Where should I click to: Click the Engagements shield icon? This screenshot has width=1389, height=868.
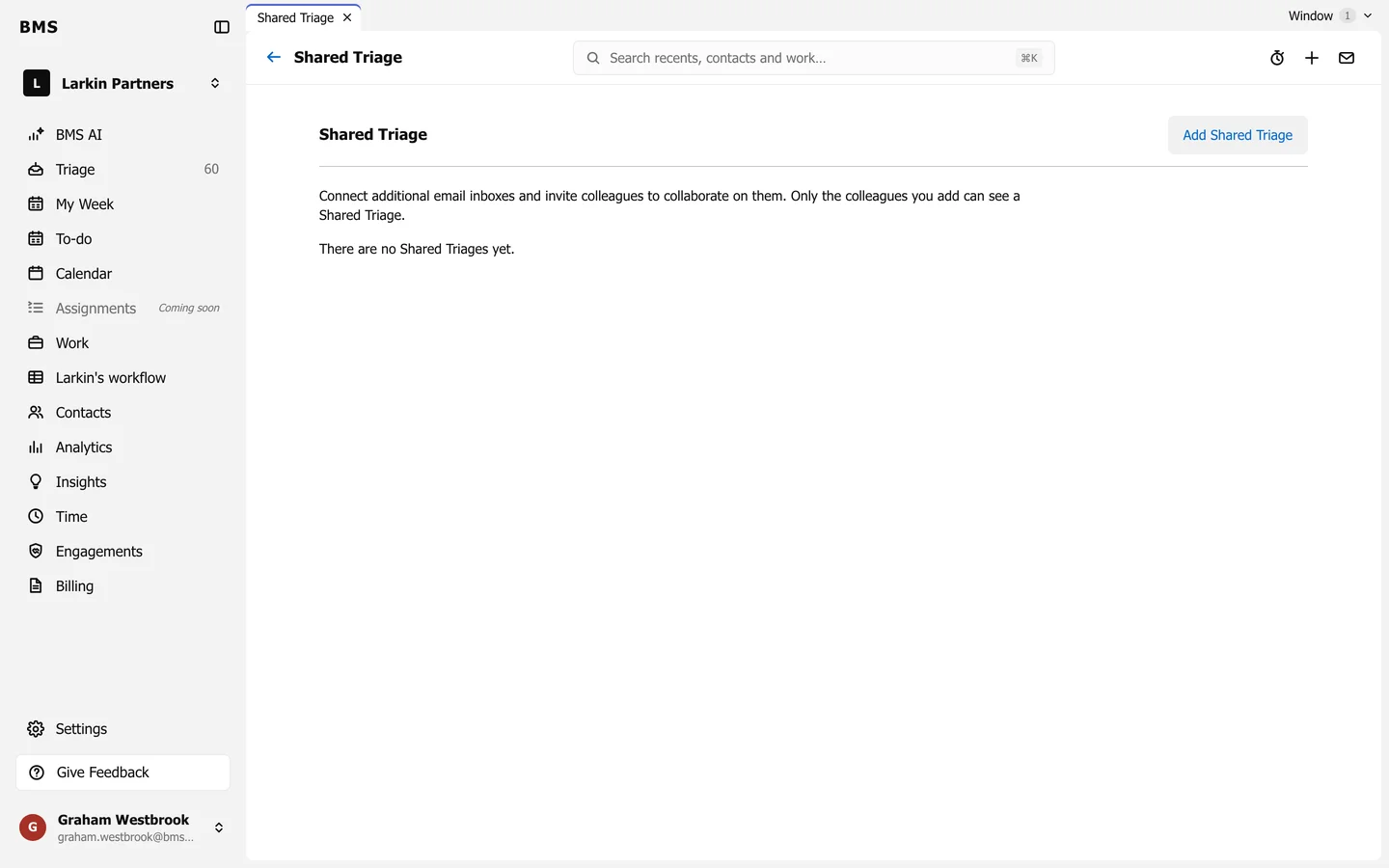[x=36, y=552]
